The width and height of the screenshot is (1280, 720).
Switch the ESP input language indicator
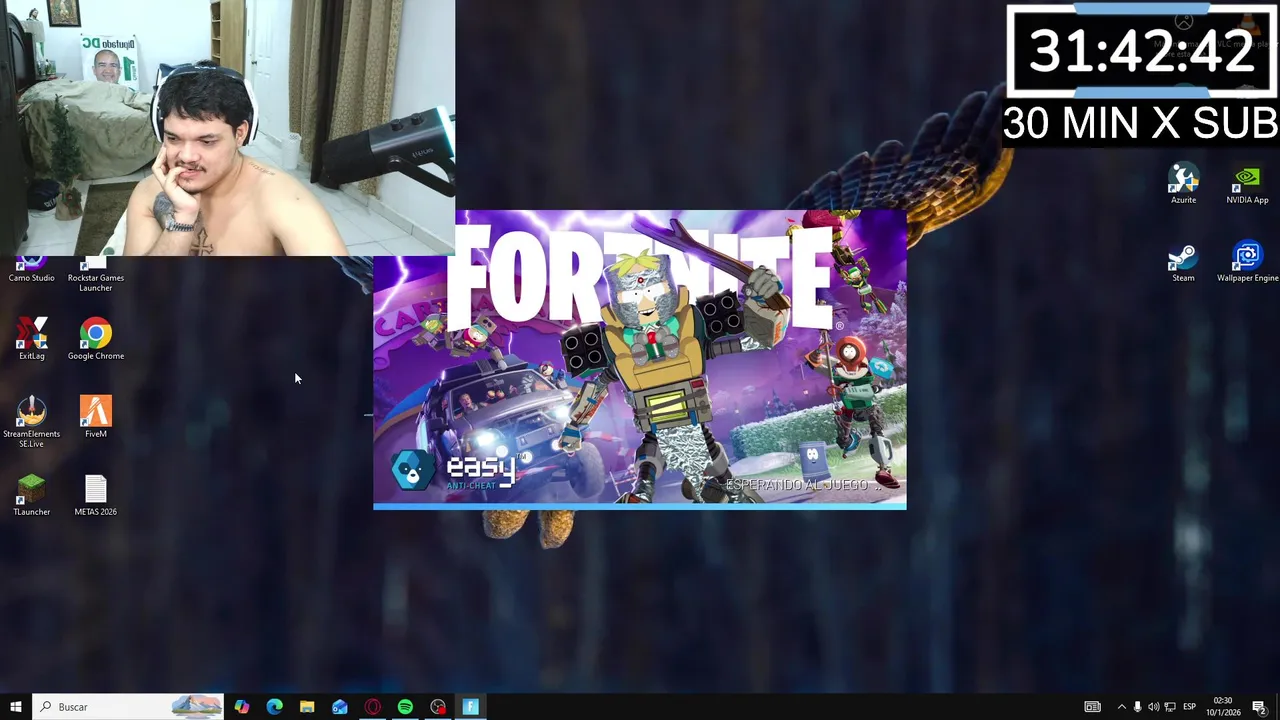tap(1189, 707)
